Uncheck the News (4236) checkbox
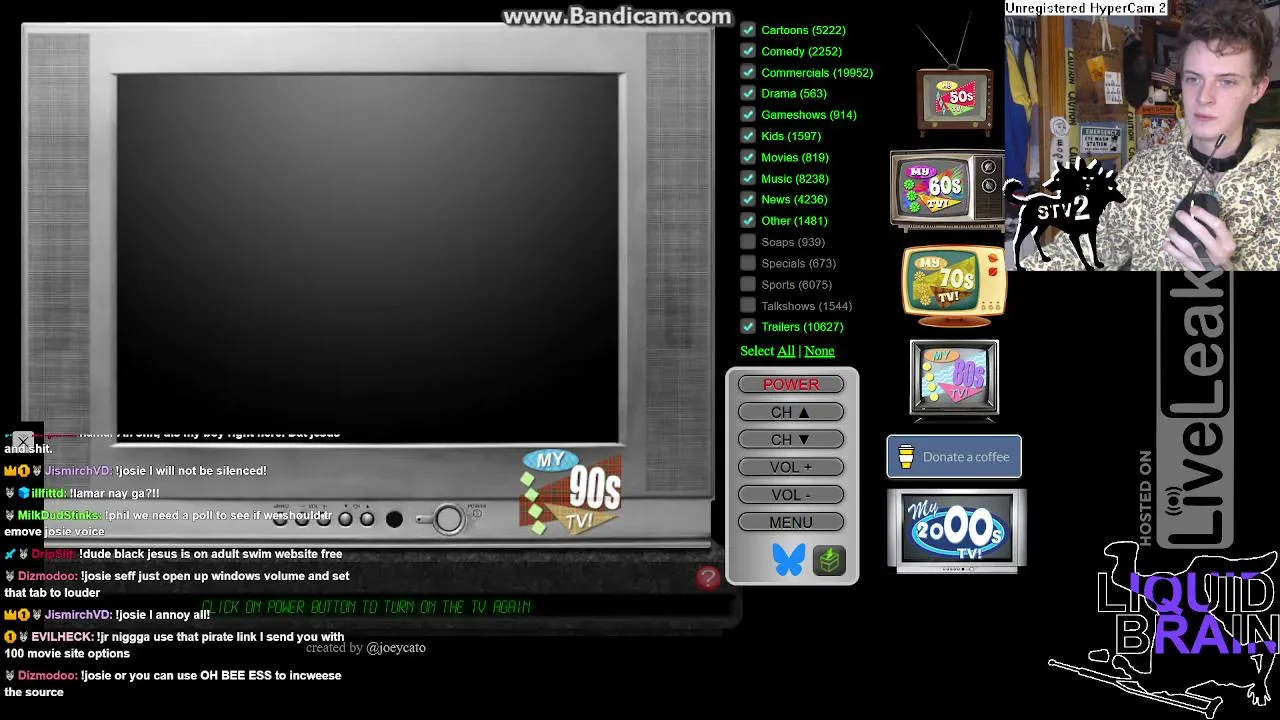 pos(748,199)
